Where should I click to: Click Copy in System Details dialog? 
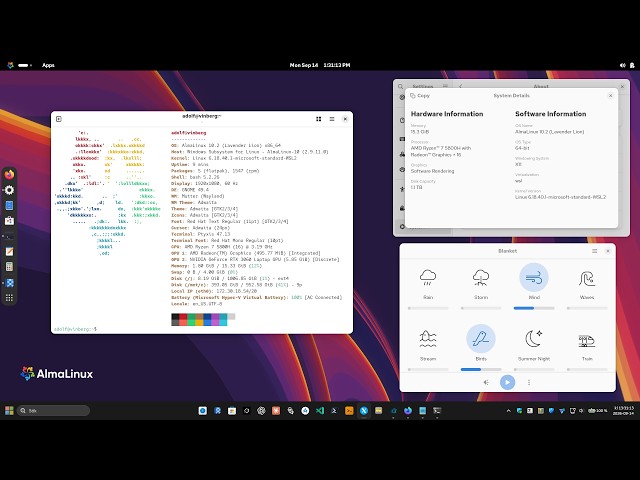420,96
